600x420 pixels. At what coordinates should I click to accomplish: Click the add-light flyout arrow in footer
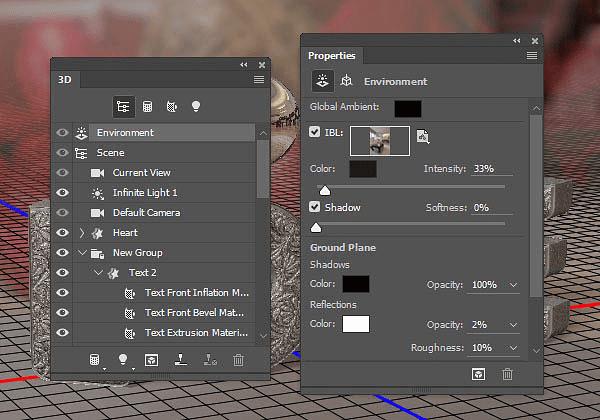tap(133, 369)
